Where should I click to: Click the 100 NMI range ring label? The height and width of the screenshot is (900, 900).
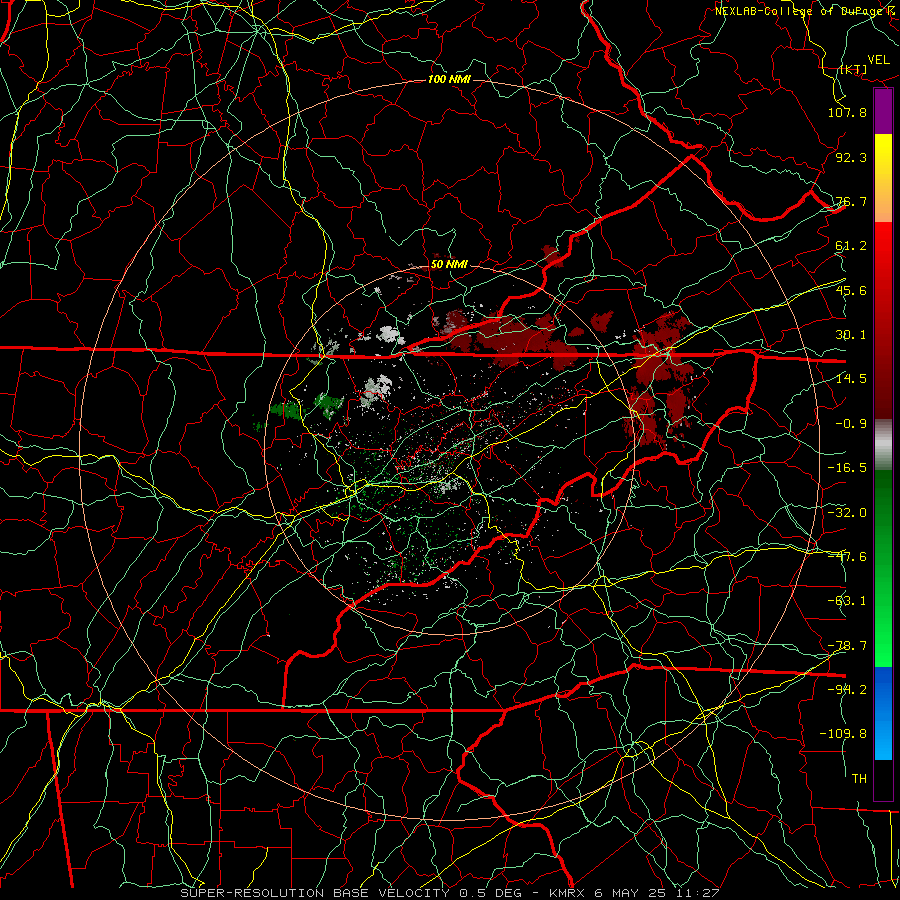(449, 79)
